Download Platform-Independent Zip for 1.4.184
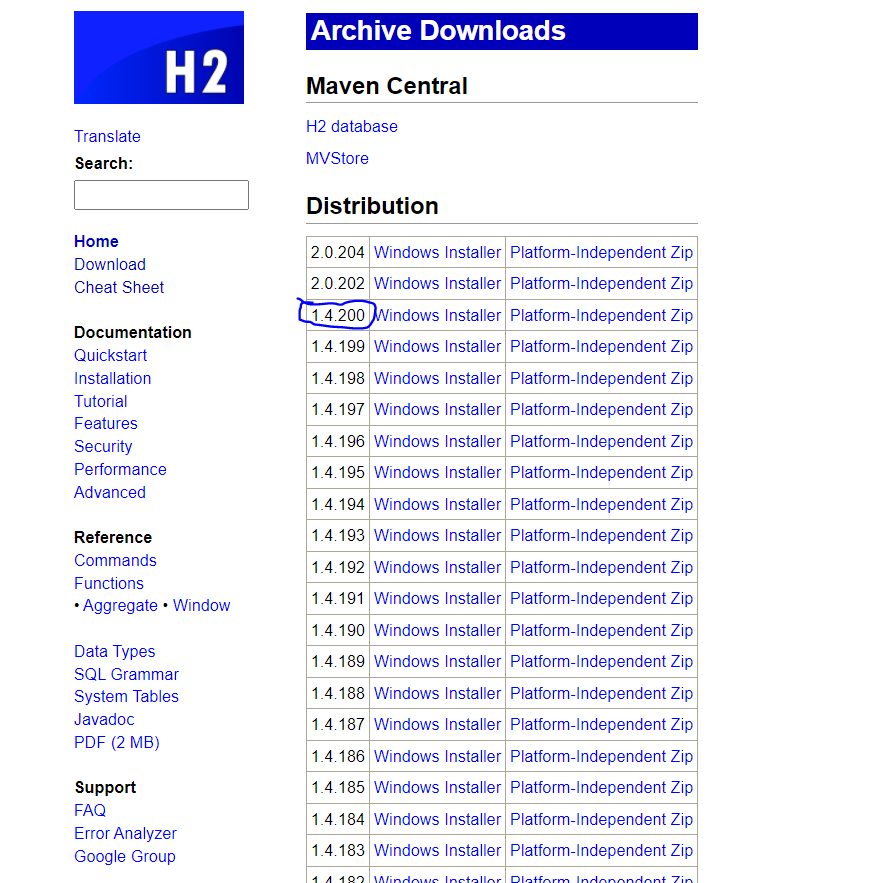This screenshot has width=885, height=883. [x=602, y=819]
